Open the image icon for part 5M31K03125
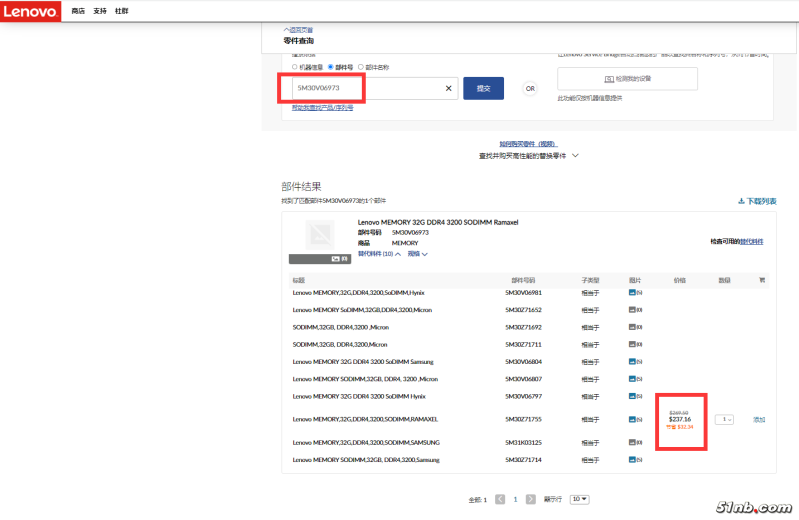799x520 pixels. (634, 442)
